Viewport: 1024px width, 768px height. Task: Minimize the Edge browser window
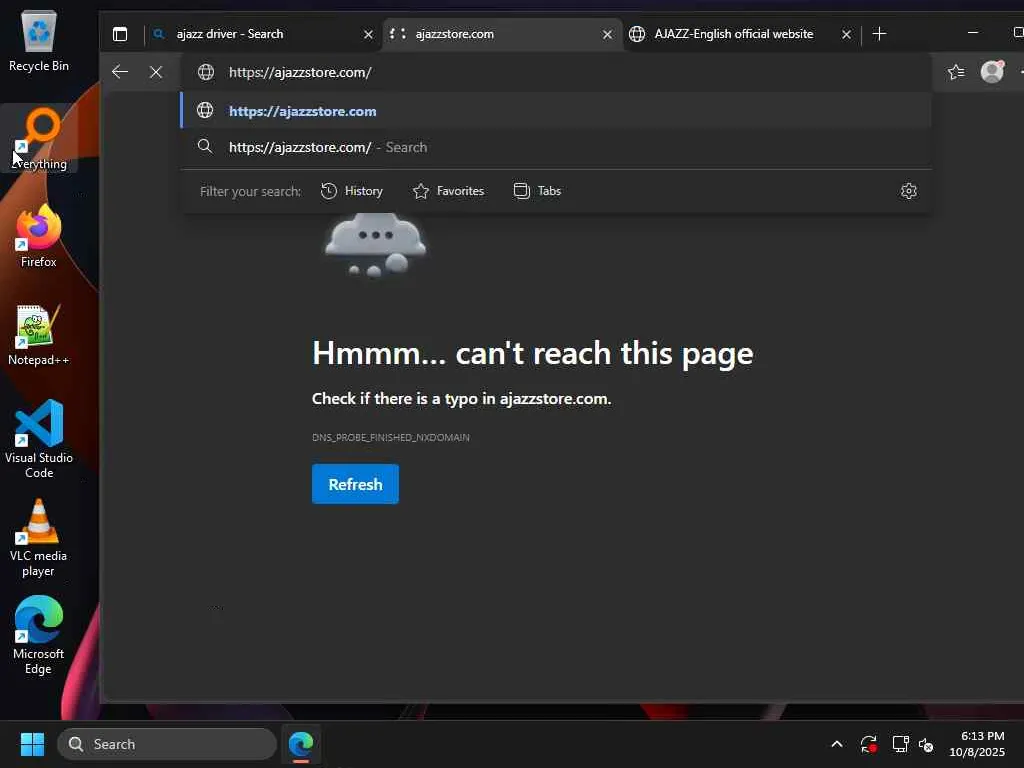click(x=972, y=33)
